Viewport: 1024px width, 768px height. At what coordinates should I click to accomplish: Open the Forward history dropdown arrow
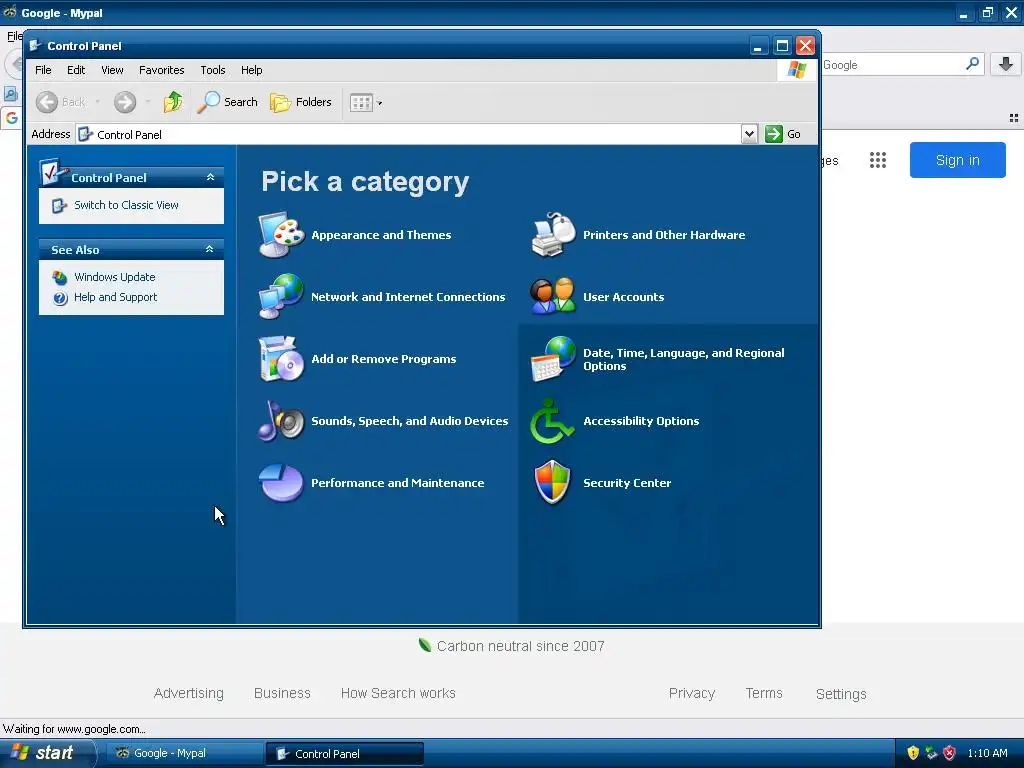click(x=148, y=102)
